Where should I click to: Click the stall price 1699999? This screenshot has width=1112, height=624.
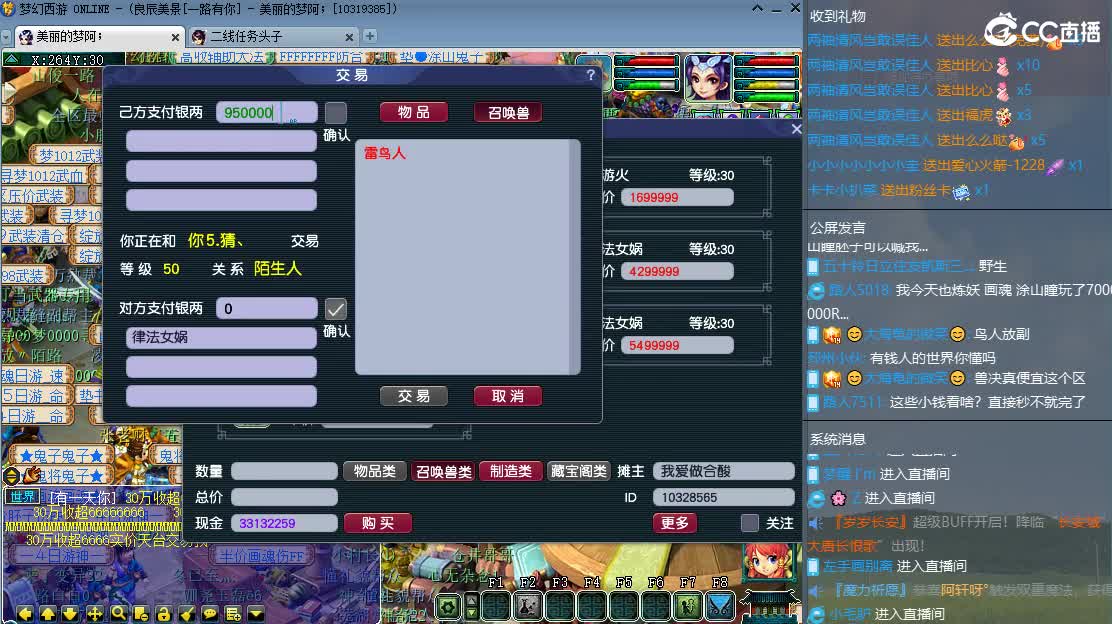click(677, 198)
